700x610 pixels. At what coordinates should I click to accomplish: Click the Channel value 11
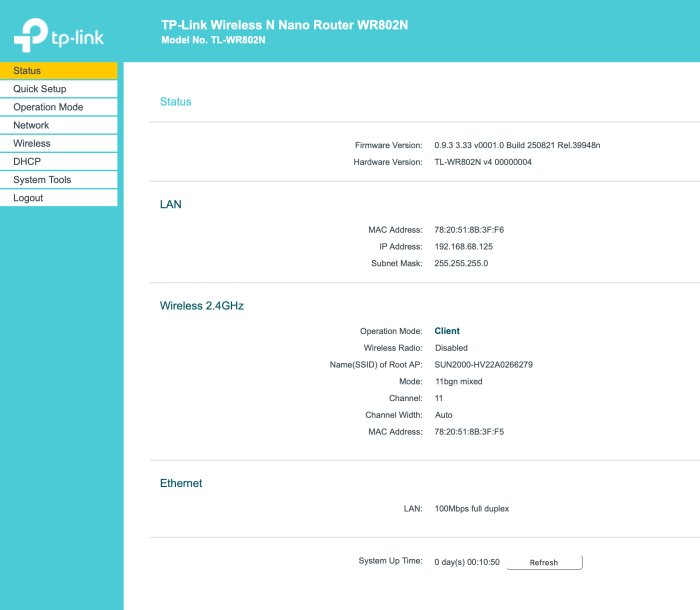[439, 398]
